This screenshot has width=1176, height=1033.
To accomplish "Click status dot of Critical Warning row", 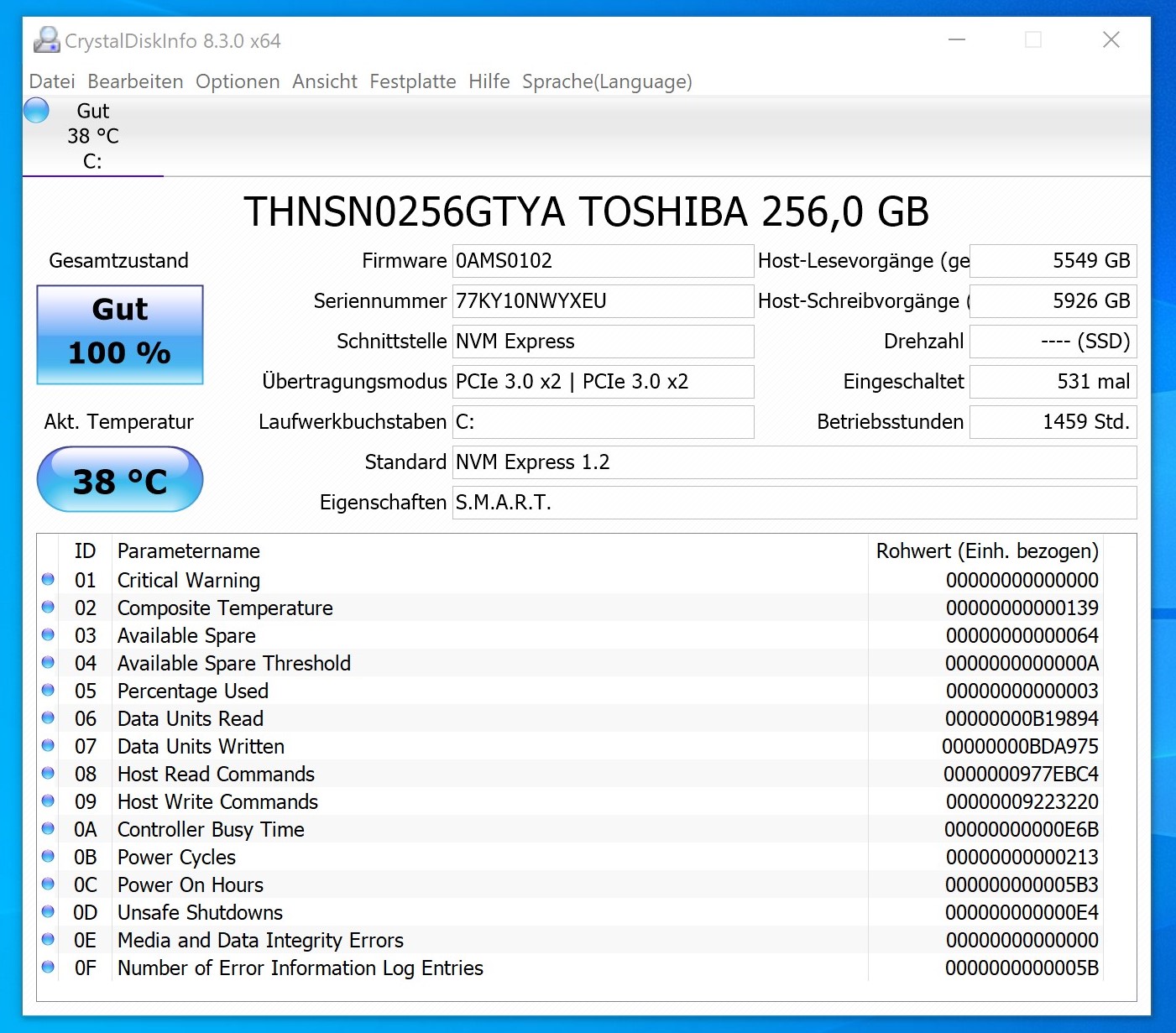I will point(48,579).
